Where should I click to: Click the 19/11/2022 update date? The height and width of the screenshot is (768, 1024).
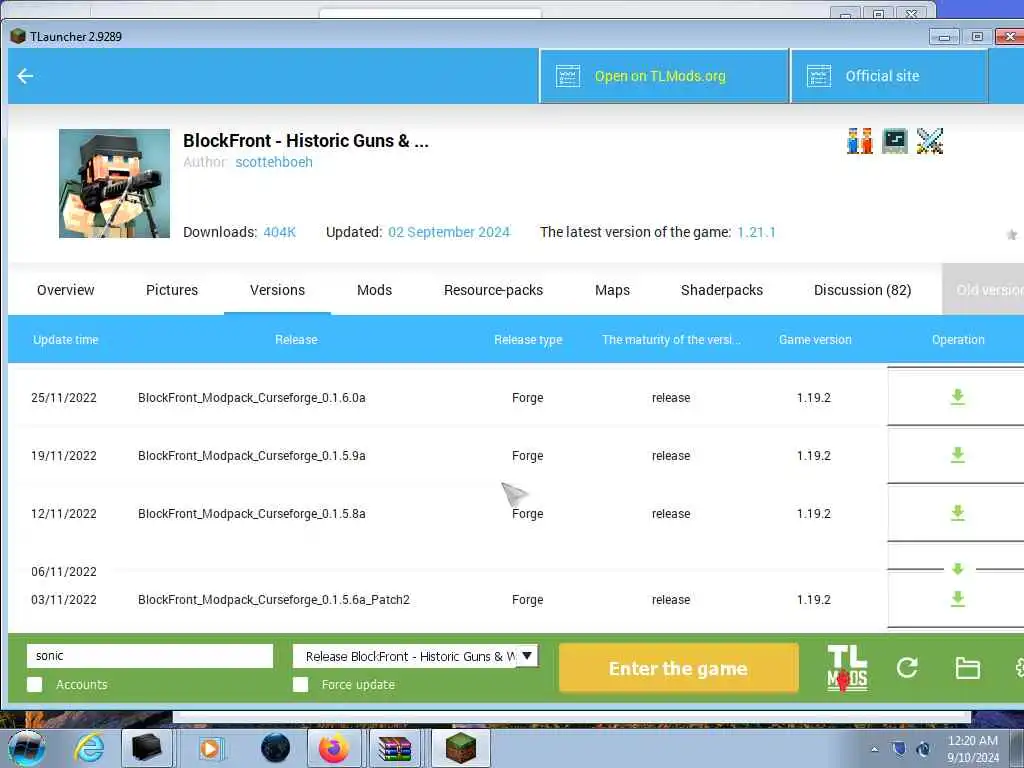click(64, 456)
